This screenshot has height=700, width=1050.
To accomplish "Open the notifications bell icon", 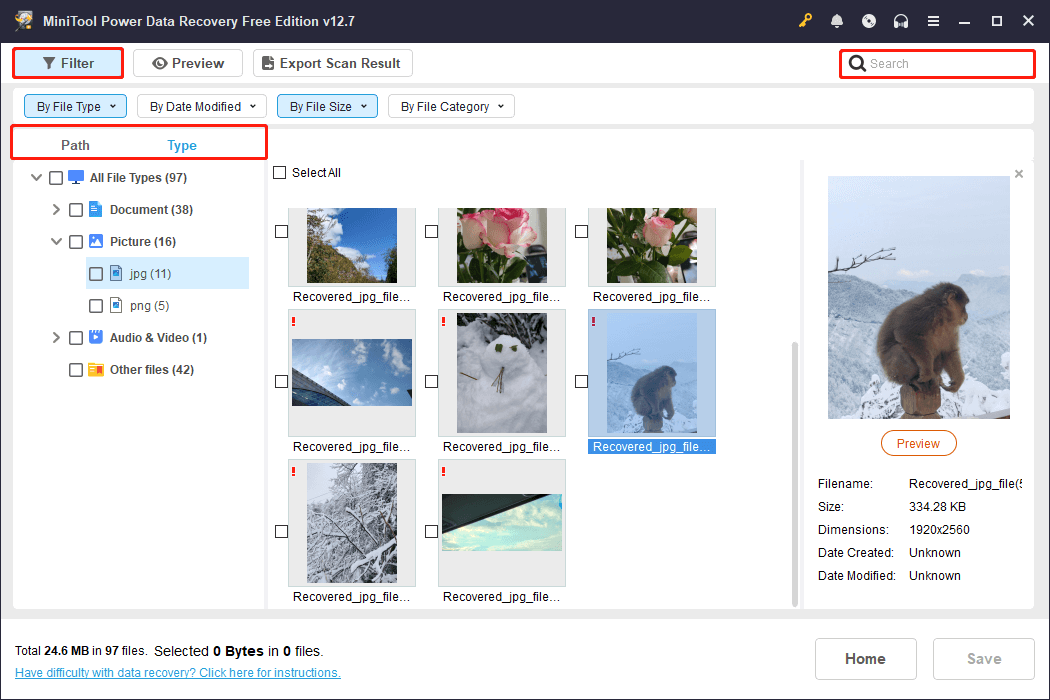I will (837, 21).
